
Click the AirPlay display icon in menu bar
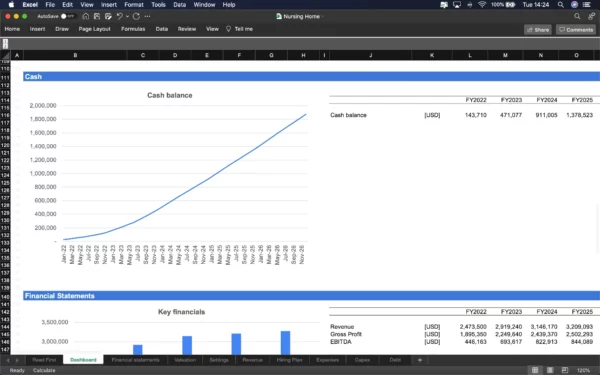[457, 5]
